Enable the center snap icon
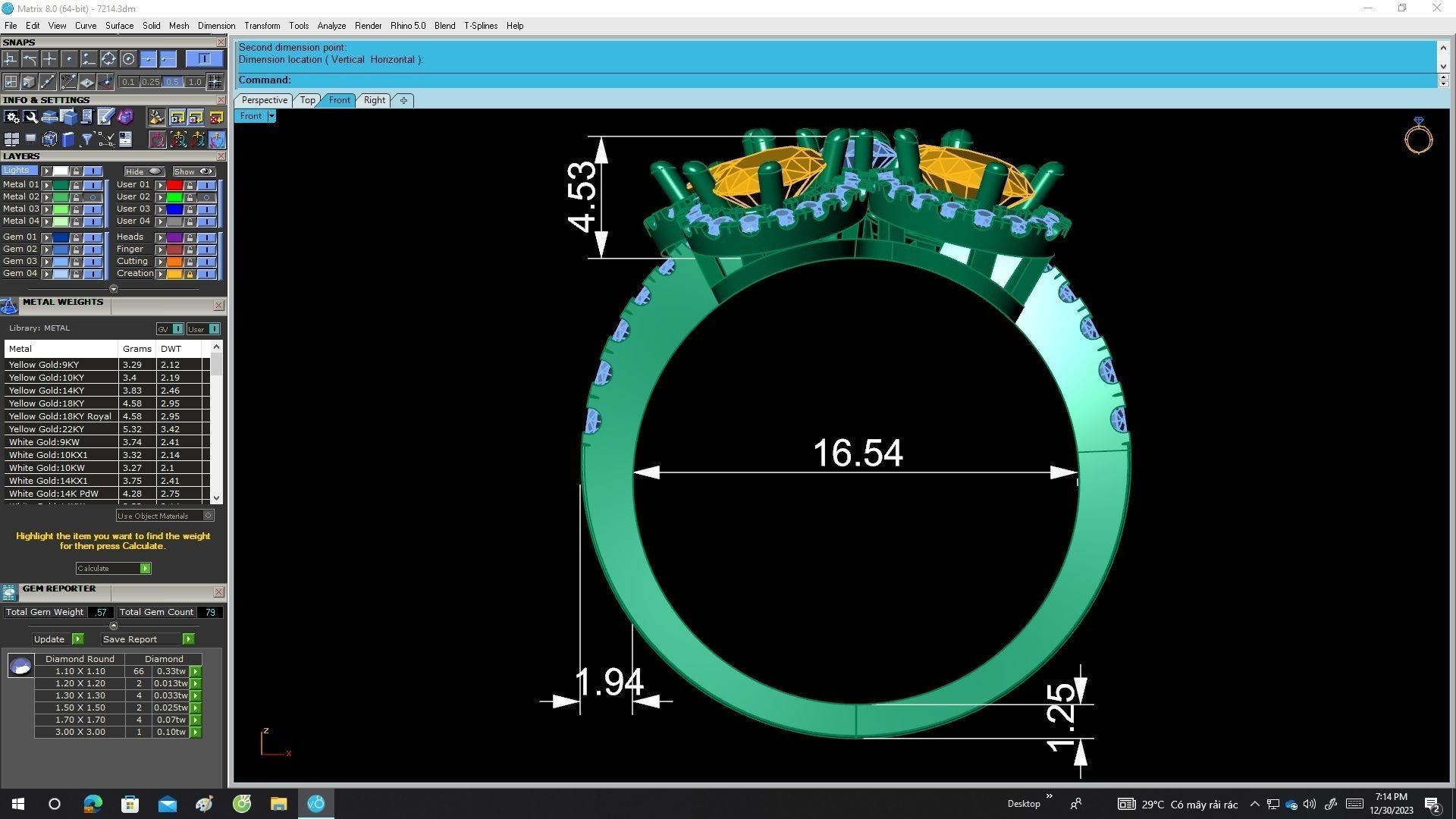Image resolution: width=1456 pixels, height=819 pixels. 128,58
